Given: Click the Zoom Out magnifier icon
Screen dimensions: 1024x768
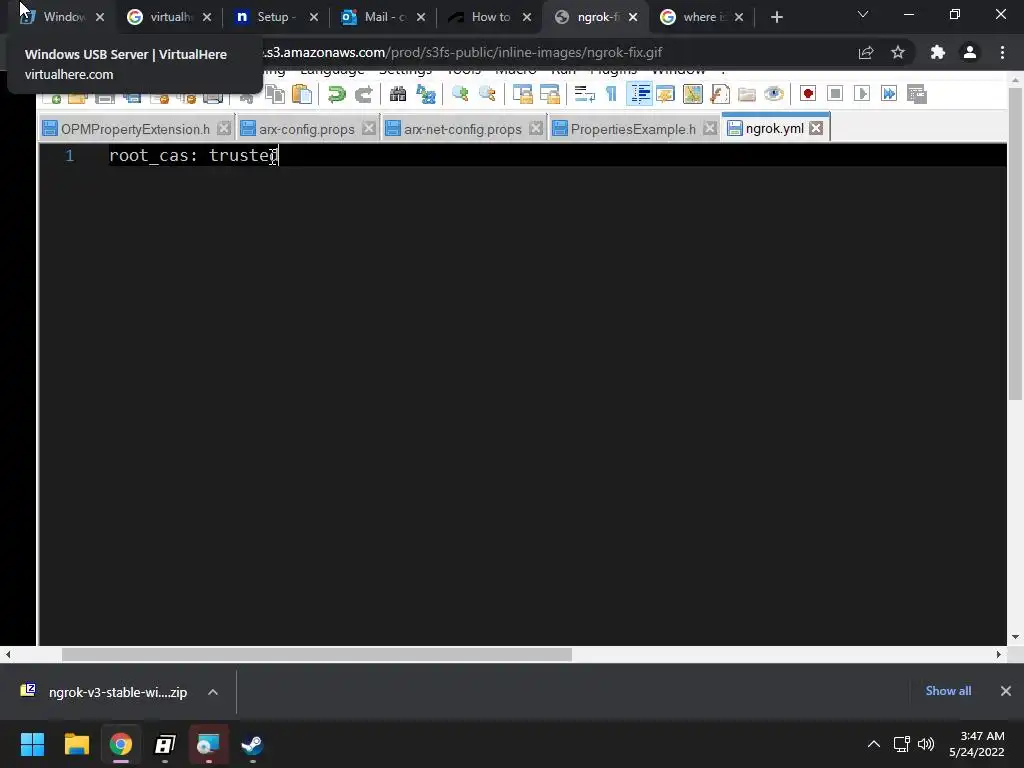Looking at the screenshot, I should point(487,94).
